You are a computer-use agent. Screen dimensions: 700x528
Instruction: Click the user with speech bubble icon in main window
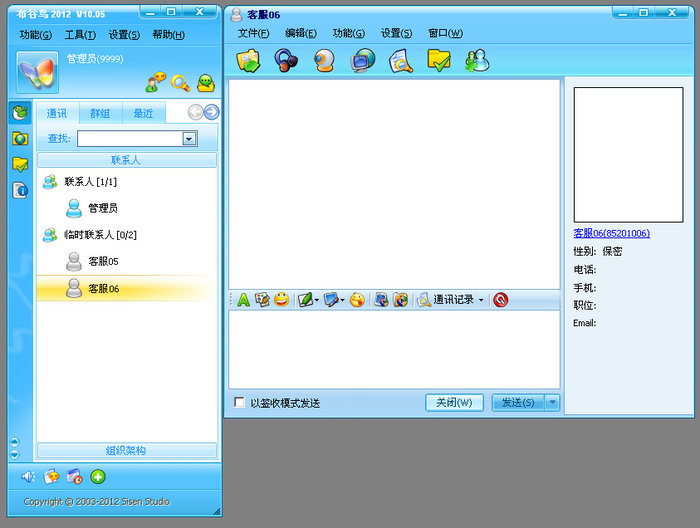[x=155, y=83]
